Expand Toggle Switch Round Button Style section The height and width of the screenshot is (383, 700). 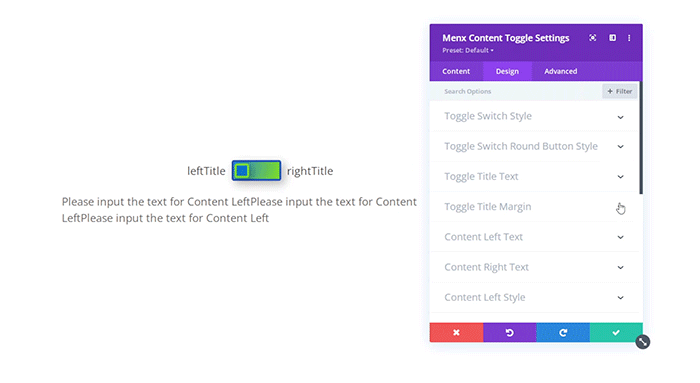click(x=534, y=146)
